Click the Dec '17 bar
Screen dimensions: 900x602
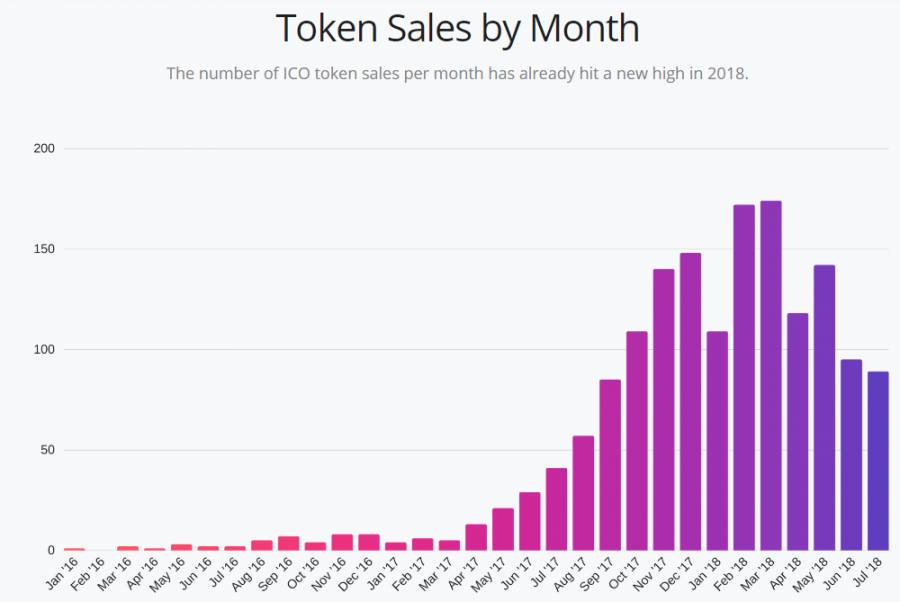pyautogui.click(x=690, y=402)
